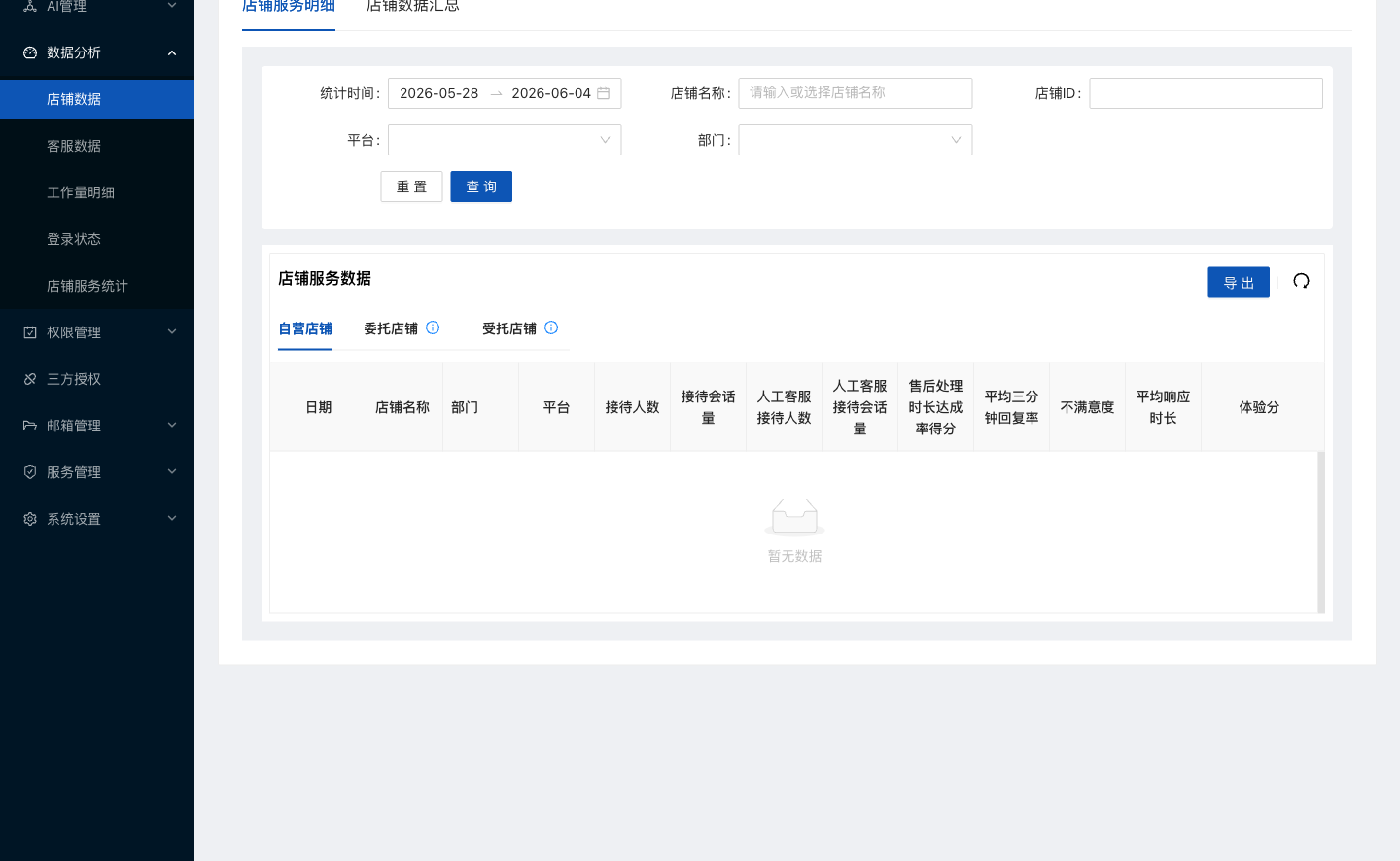This screenshot has height=861, width=1400.
Task: Click the start date 2026-05-28
Action: 439,93
